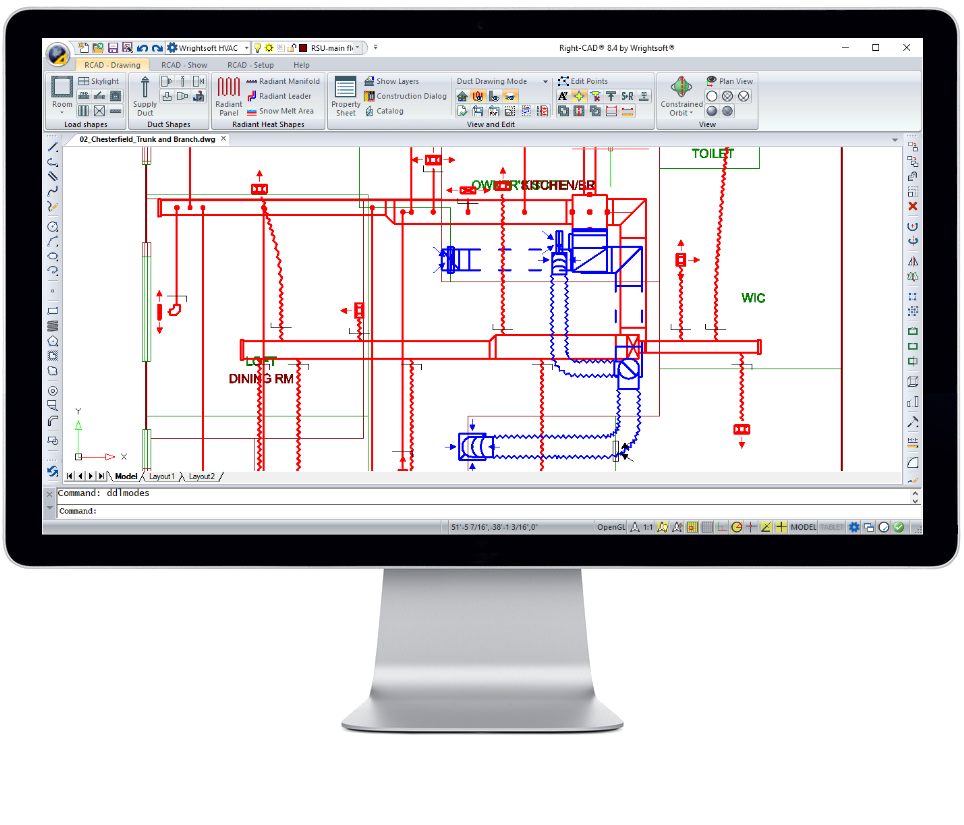
Task: Open the Duct Drawing Mode dropdown
Action: pos(543,80)
